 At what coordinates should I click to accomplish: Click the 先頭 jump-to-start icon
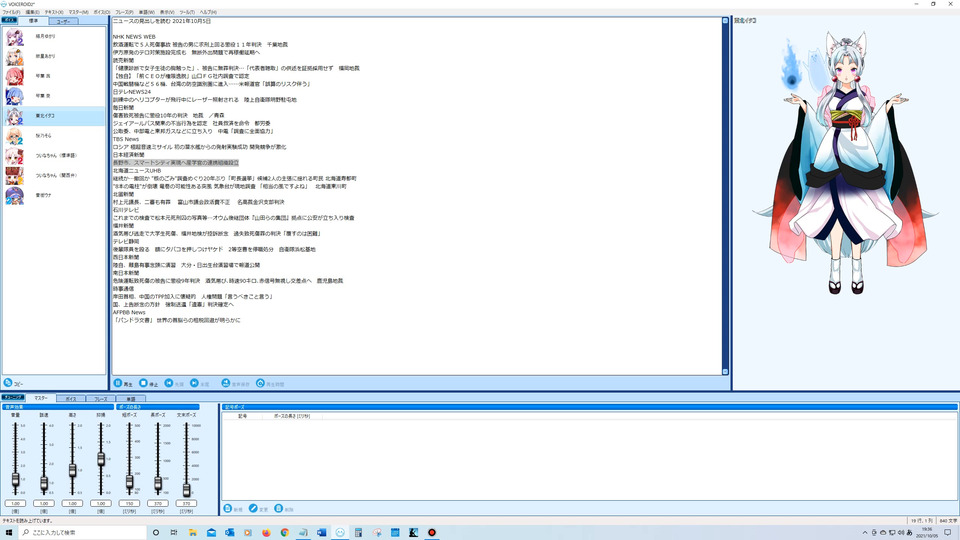point(169,383)
